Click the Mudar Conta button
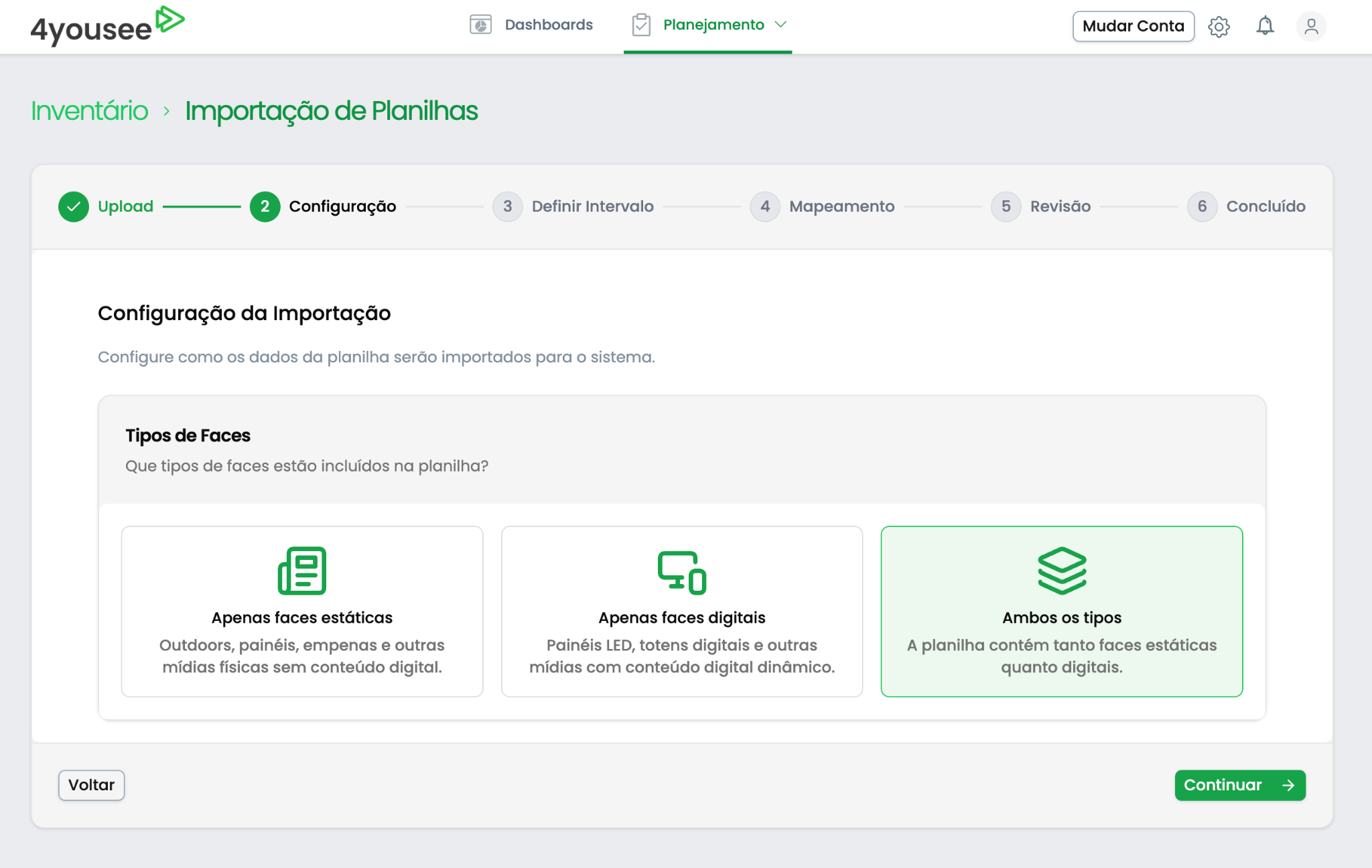Viewport: 1372px width, 868px height. (x=1133, y=26)
